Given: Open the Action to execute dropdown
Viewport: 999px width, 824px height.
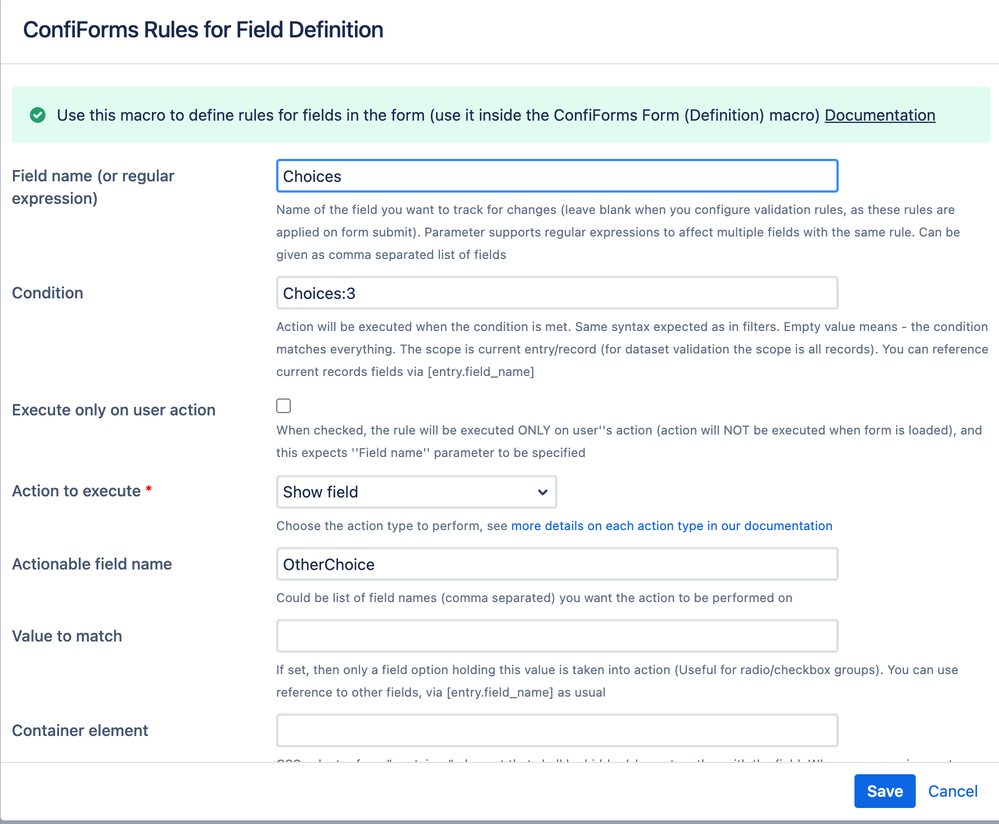Looking at the screenshot, I should point(416,492).
